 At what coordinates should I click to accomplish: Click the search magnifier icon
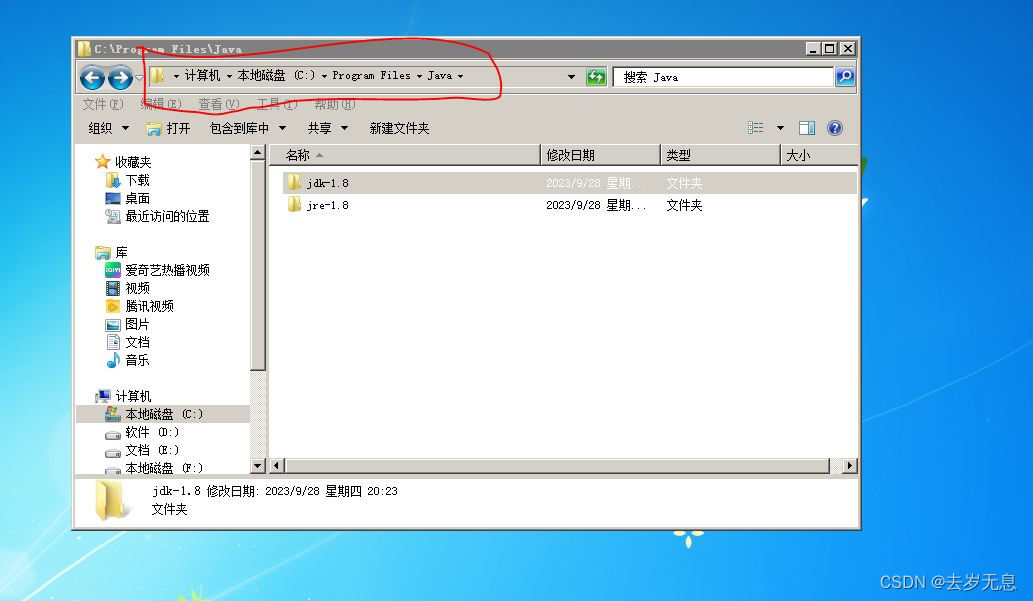click(844, 77)
